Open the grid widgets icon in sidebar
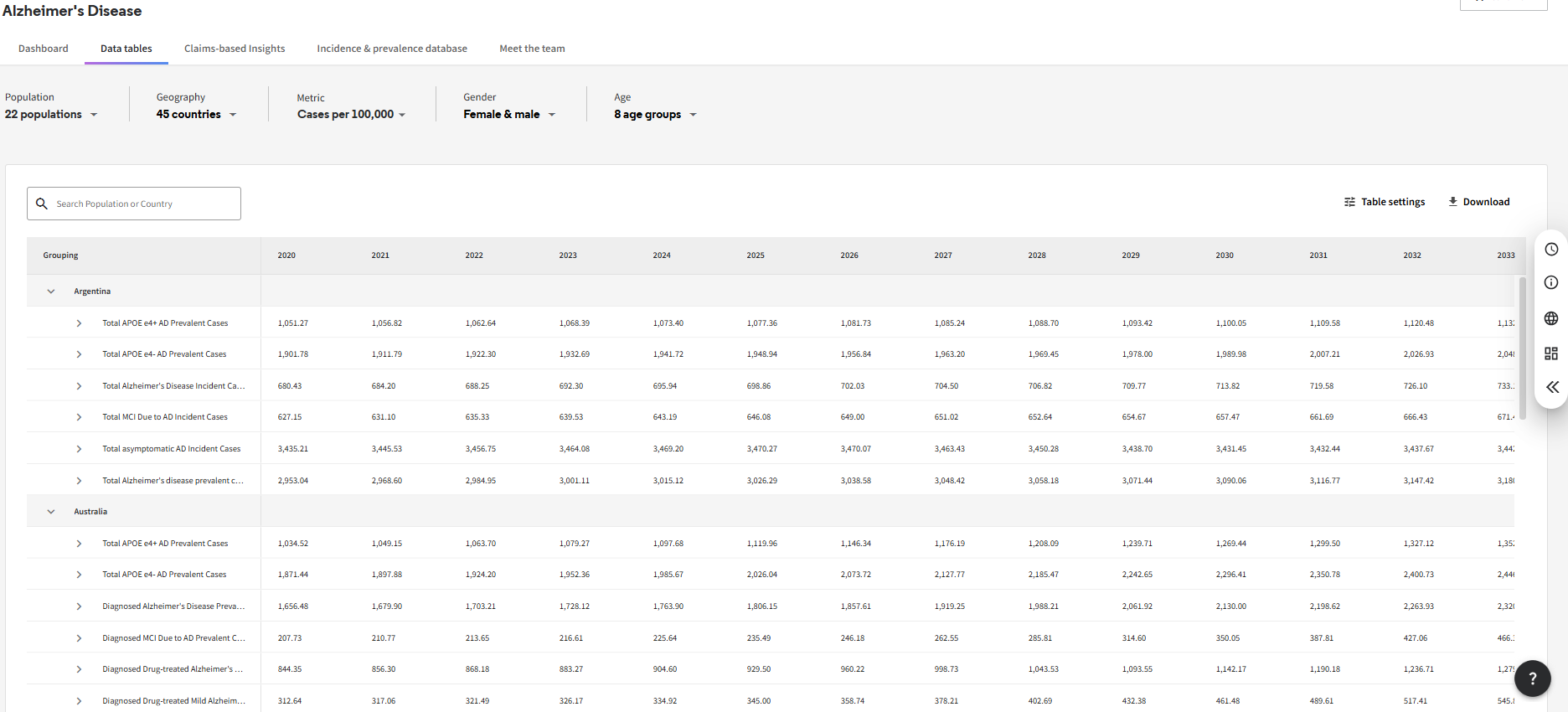This screenshot has width=1568, height=712. pos(1551,353)
